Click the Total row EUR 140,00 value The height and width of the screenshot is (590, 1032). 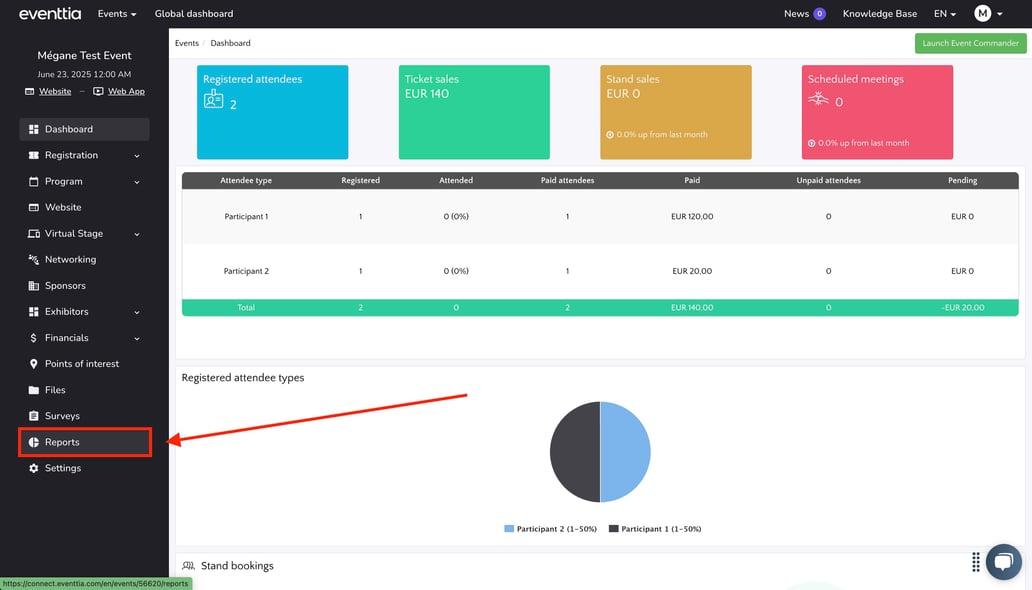692,308
